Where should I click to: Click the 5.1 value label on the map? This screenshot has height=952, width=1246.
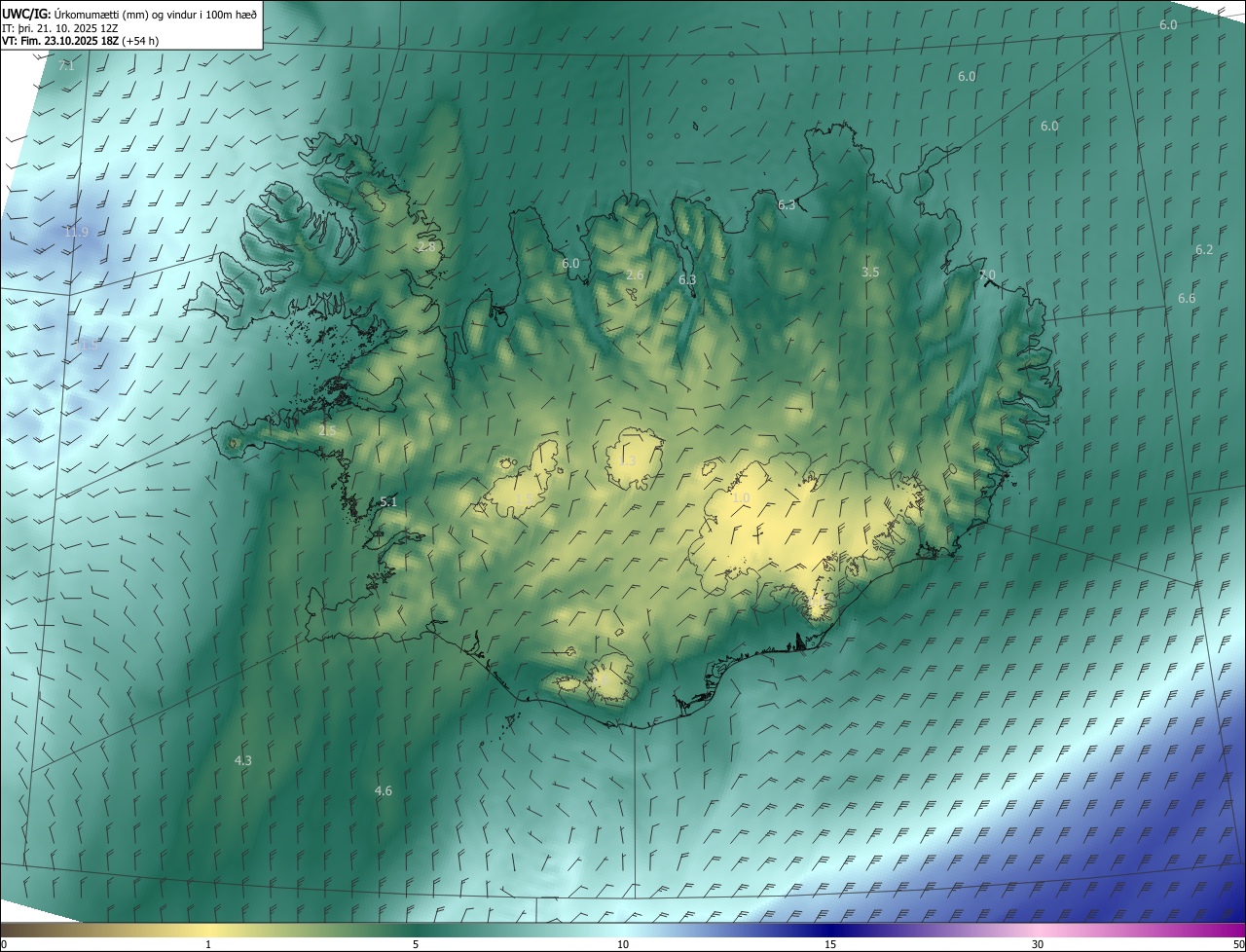[388, 501]
